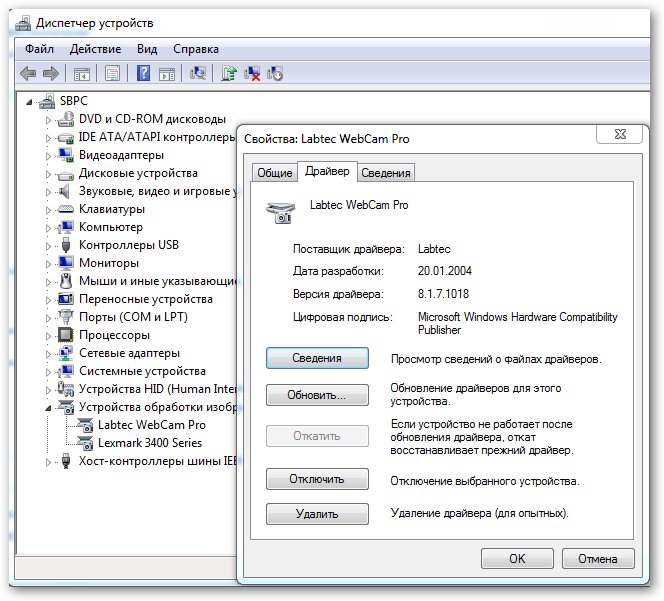The height and width of the screenshot is (601, 664).
Task: Click the Labtec WebCam Pro tree icon
Action: click(x=85, y=425)
